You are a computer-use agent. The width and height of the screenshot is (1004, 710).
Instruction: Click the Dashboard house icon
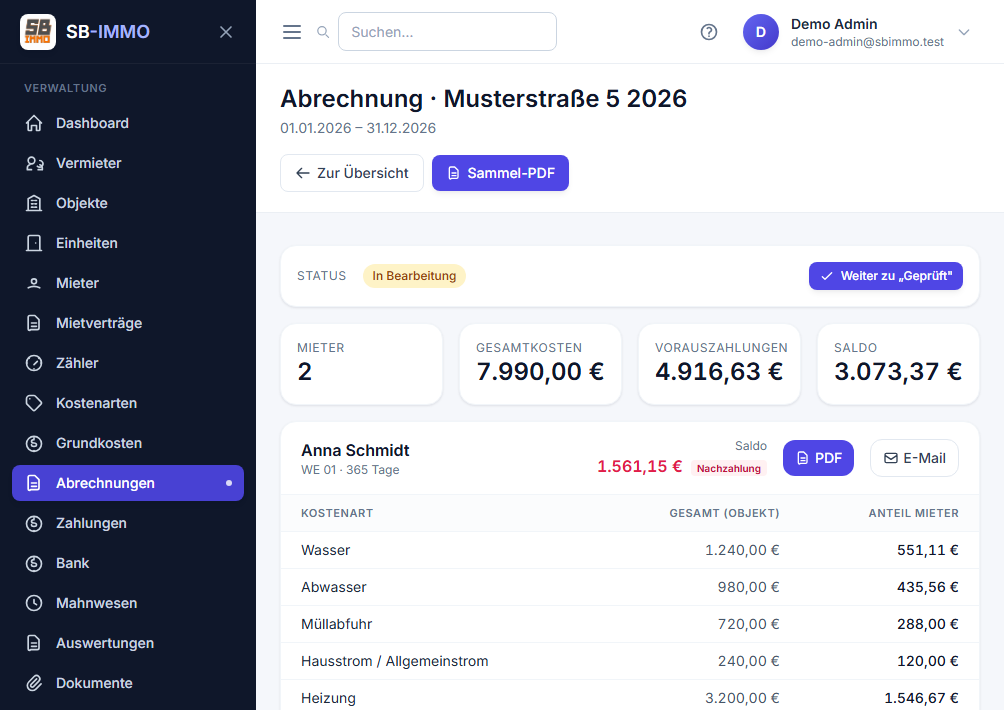coord(34,123)
